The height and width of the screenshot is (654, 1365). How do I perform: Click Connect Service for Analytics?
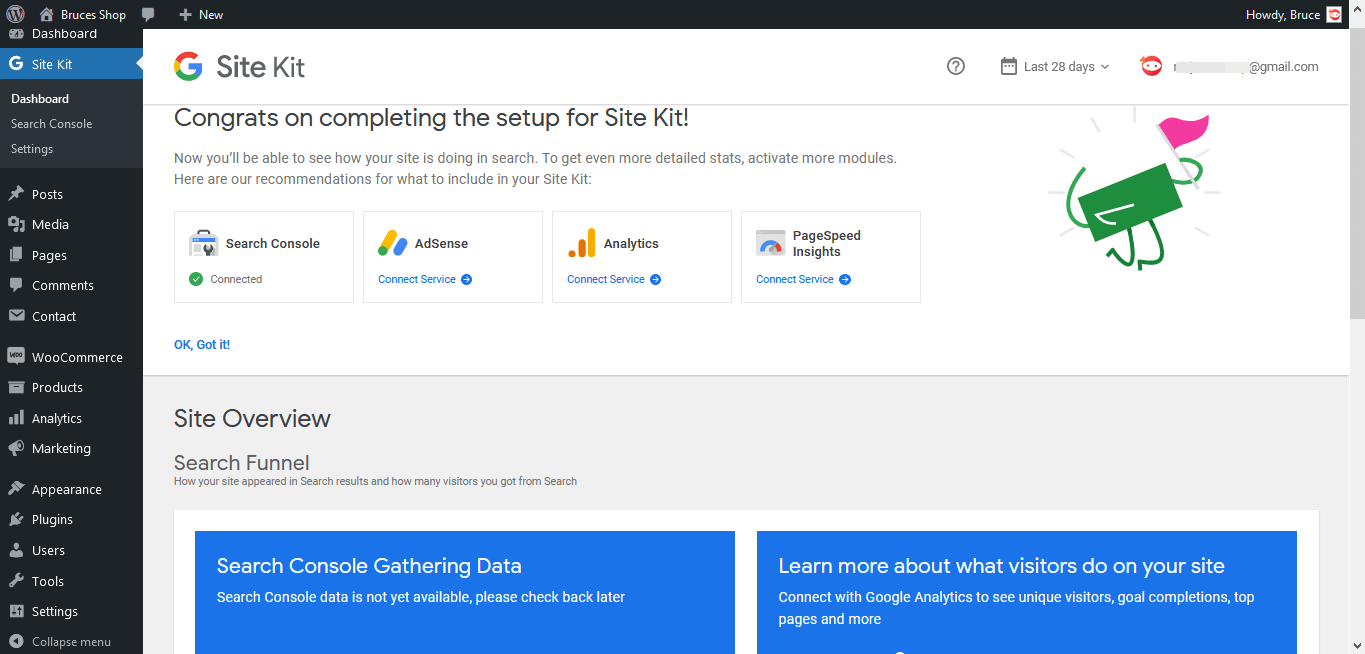tap(614, 279)
